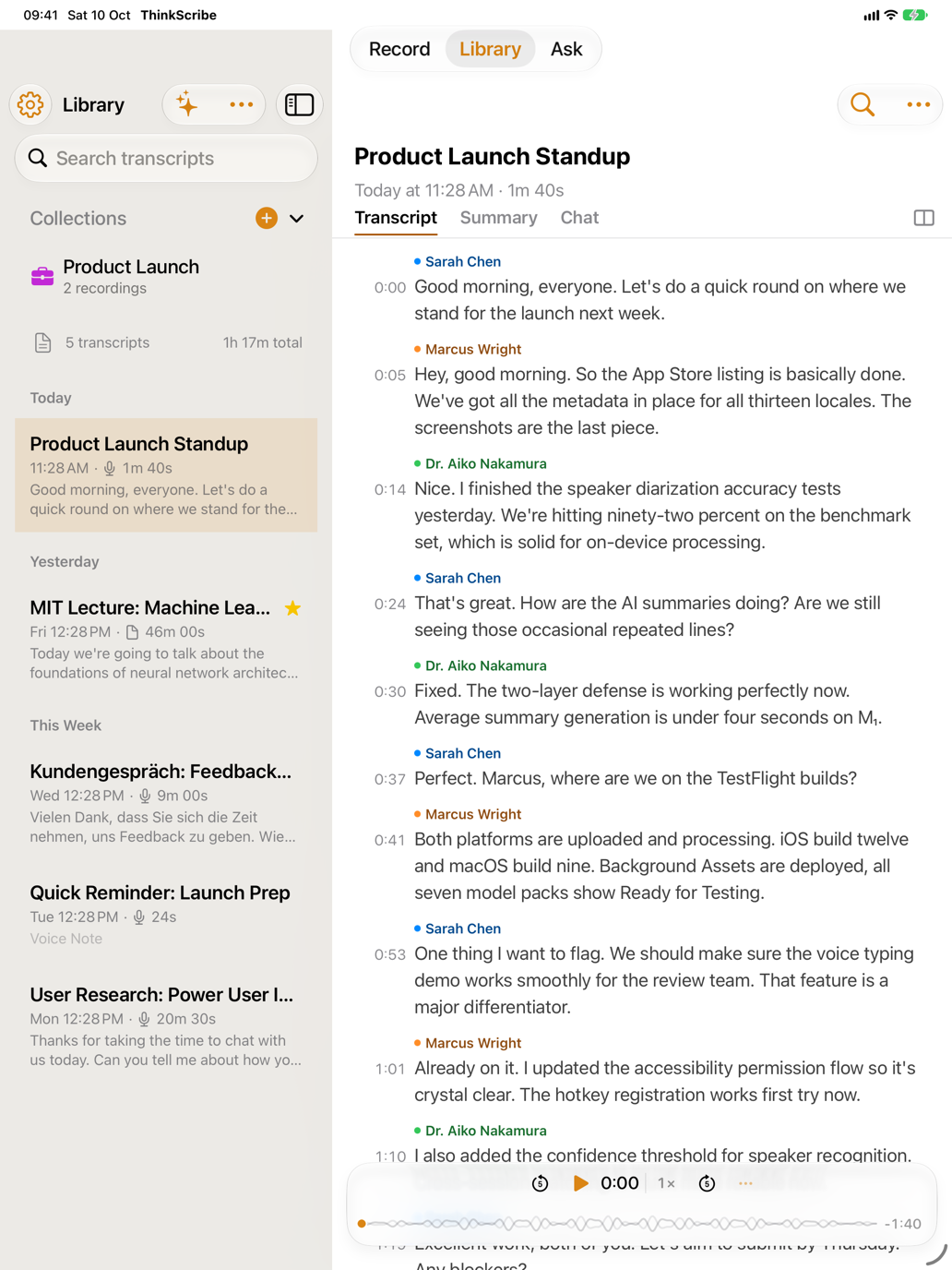Tap the AI sparkle icon in sidebar
The width and height of the screenshot is (952, 1270).
[x=187, y=104]
